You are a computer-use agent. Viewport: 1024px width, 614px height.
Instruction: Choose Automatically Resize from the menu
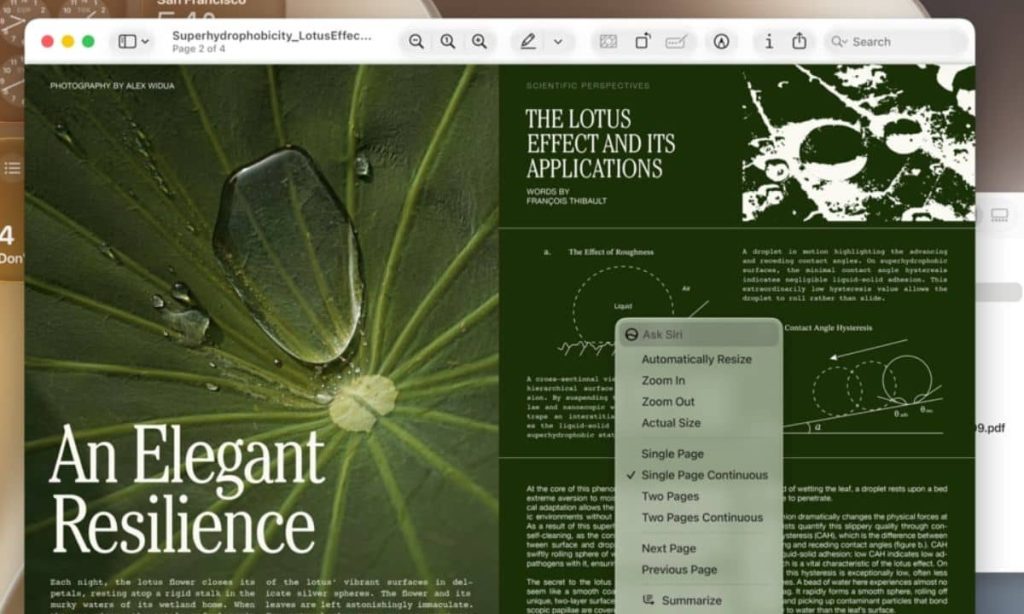click(x=699, y=359)
